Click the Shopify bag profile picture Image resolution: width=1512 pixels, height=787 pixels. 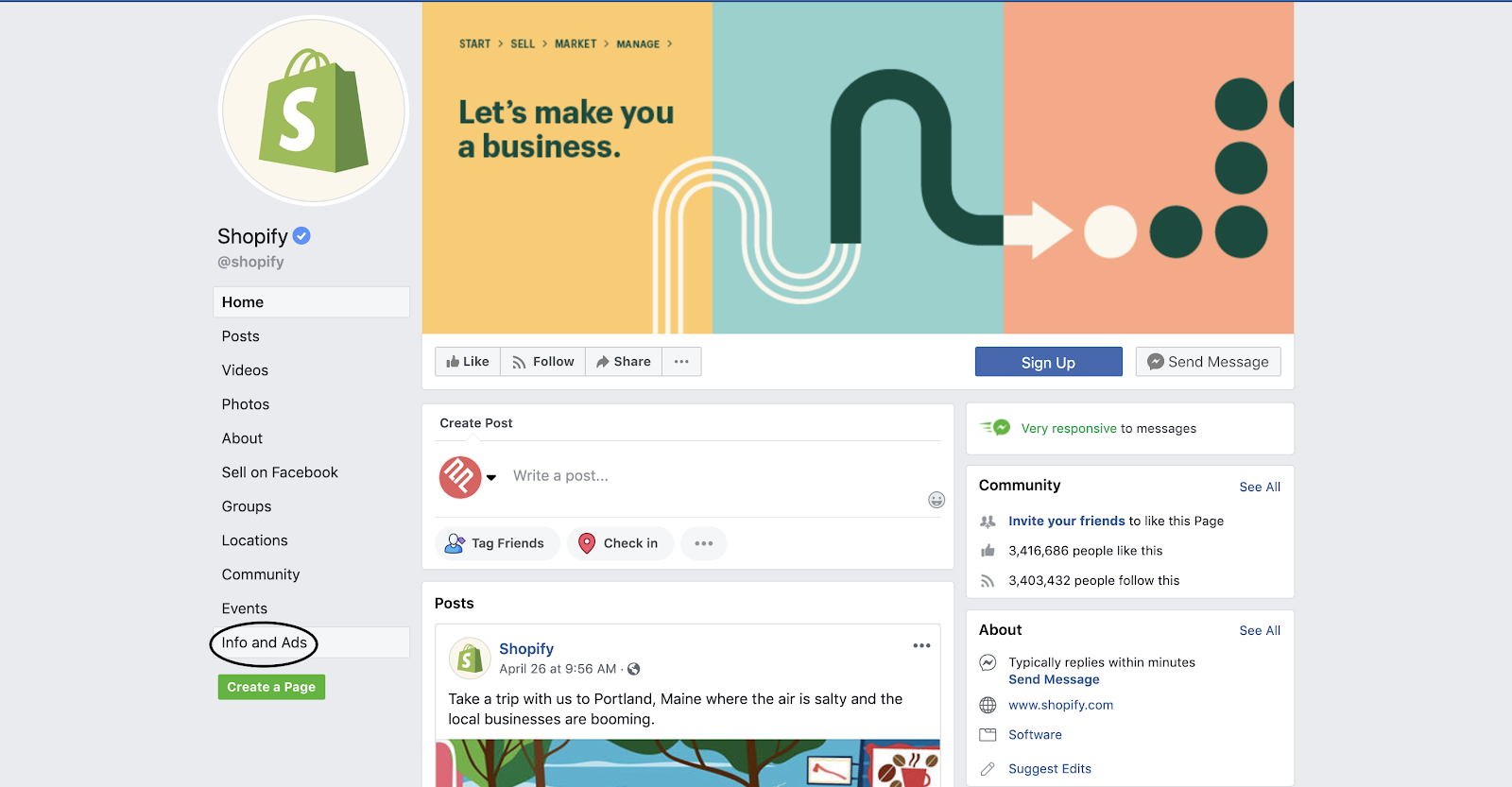point(314,111)
